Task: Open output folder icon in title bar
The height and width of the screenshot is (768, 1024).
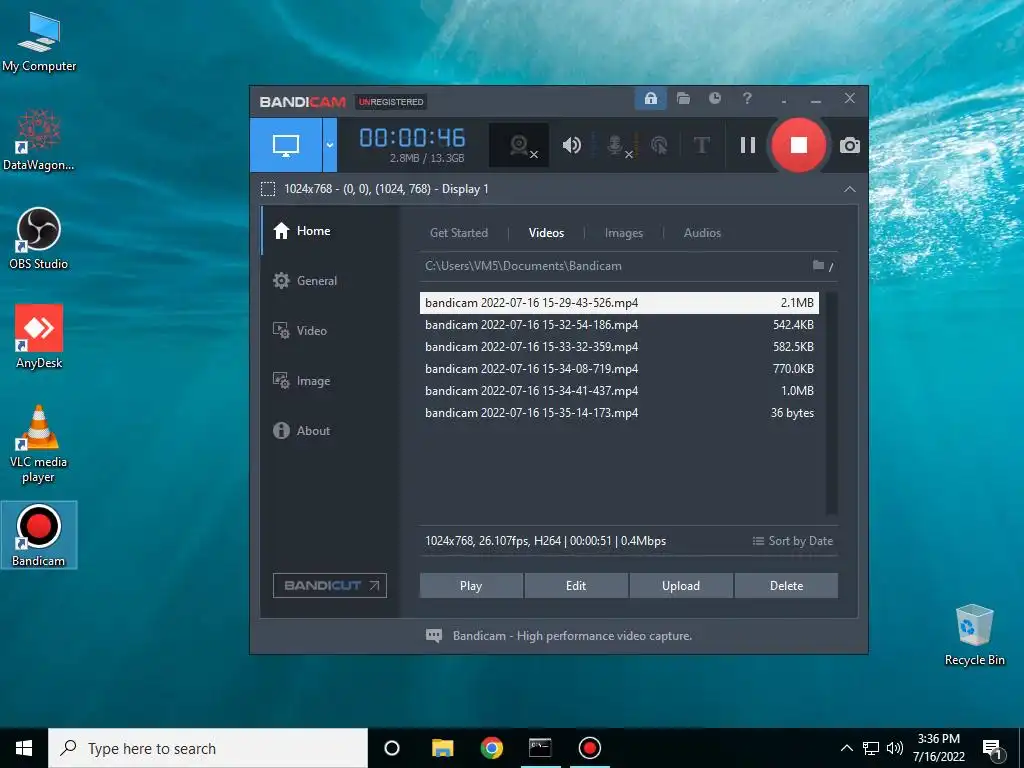Action: [x=683, y=99]
